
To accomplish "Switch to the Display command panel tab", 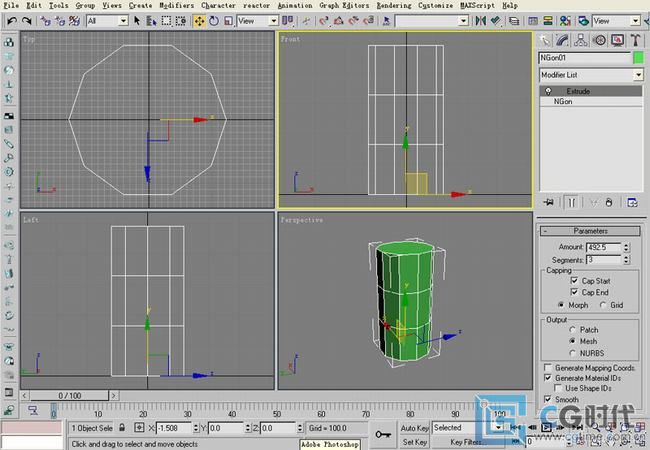I will (x=617, y=40).
